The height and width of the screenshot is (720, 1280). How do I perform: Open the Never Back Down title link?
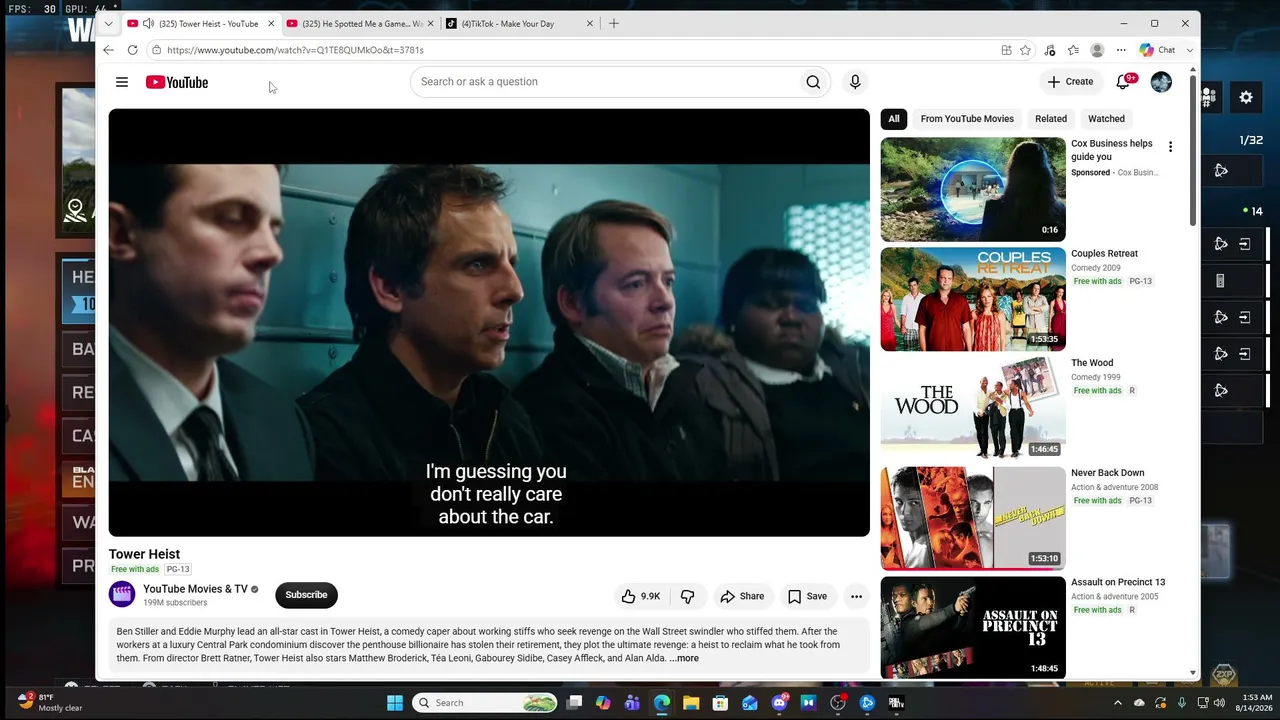pos(1107,473)
